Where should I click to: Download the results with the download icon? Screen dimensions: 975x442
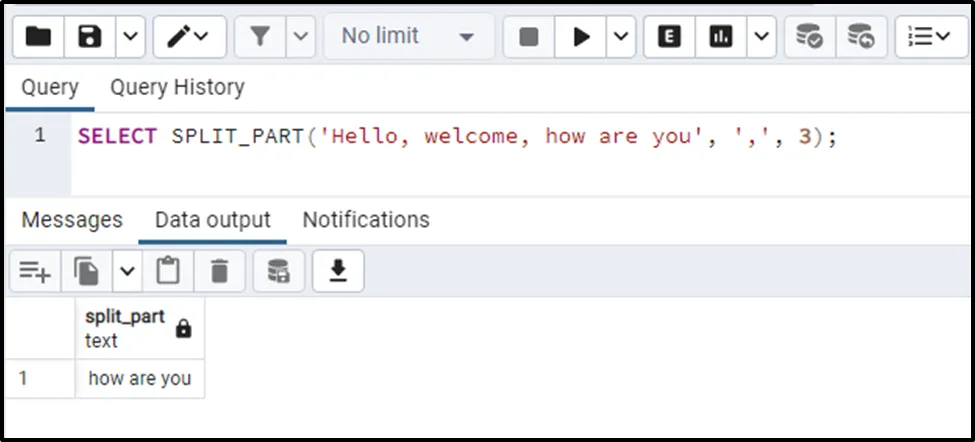pyautogui.click(x=338, y=271)
